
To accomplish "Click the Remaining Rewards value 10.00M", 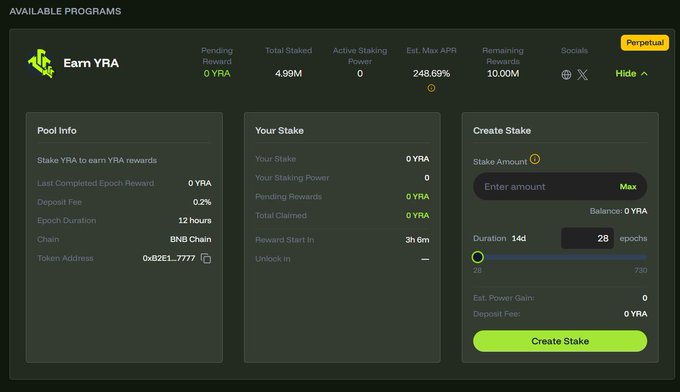I will click(x=503, y=74).
